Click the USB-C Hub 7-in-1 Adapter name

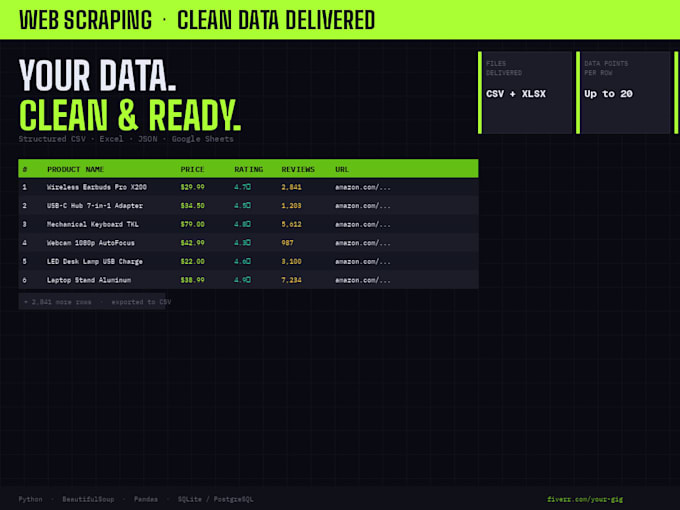point(95,206)
